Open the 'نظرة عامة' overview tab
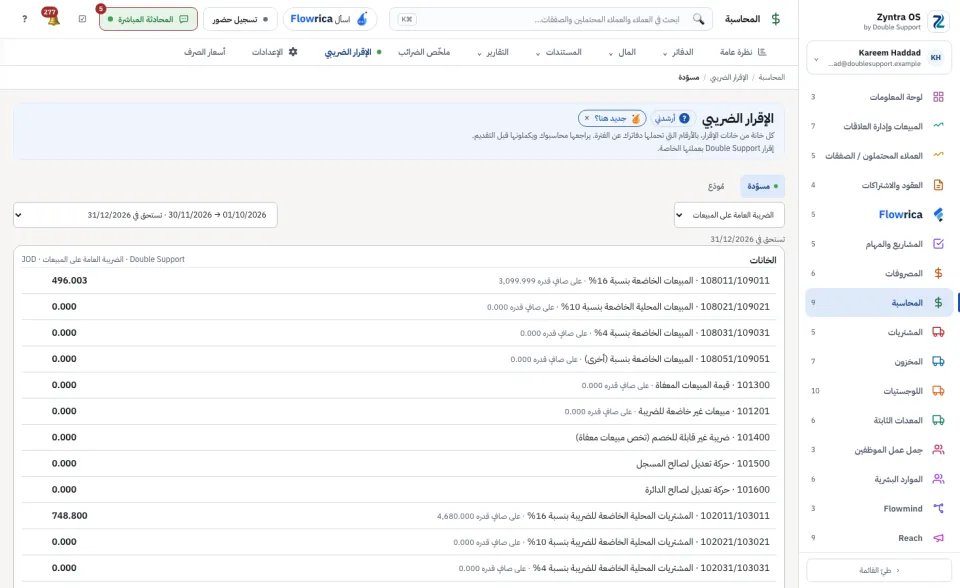 pos(743,52)
